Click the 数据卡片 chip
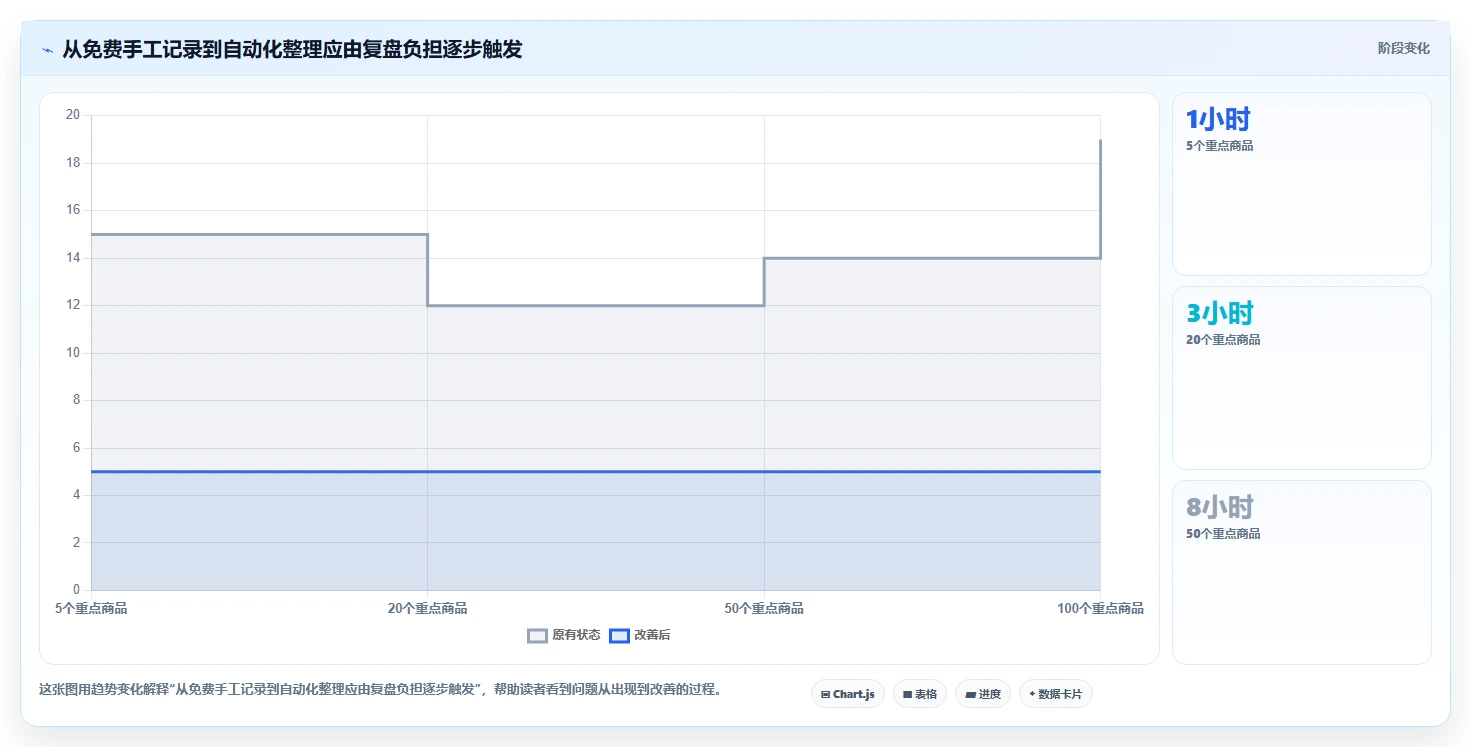This screenshot has height=747, width=1471. [x=1055, y=693]
